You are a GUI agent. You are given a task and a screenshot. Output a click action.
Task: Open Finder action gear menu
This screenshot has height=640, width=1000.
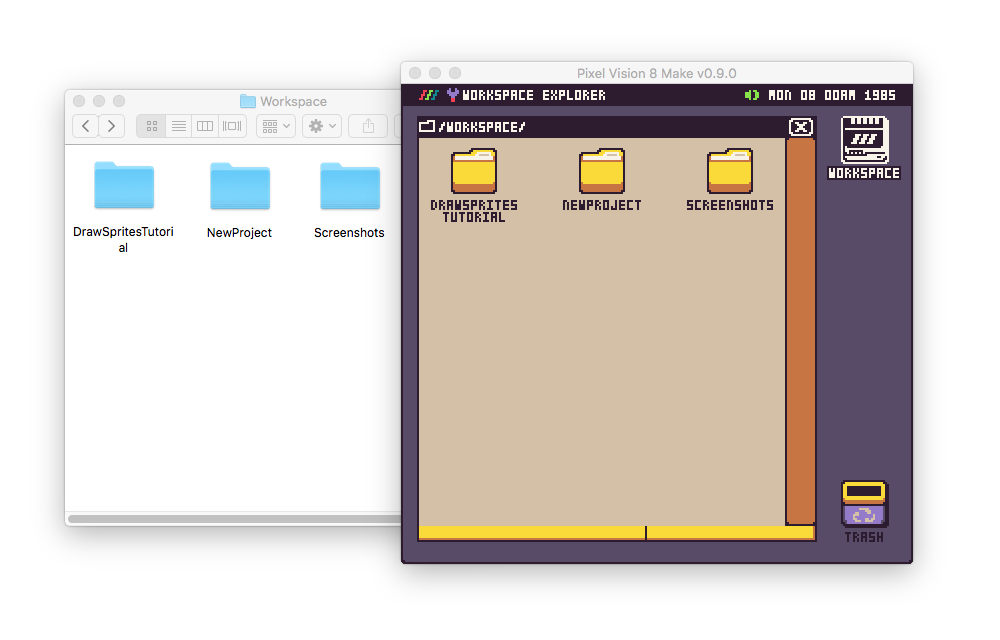point(322,126)
